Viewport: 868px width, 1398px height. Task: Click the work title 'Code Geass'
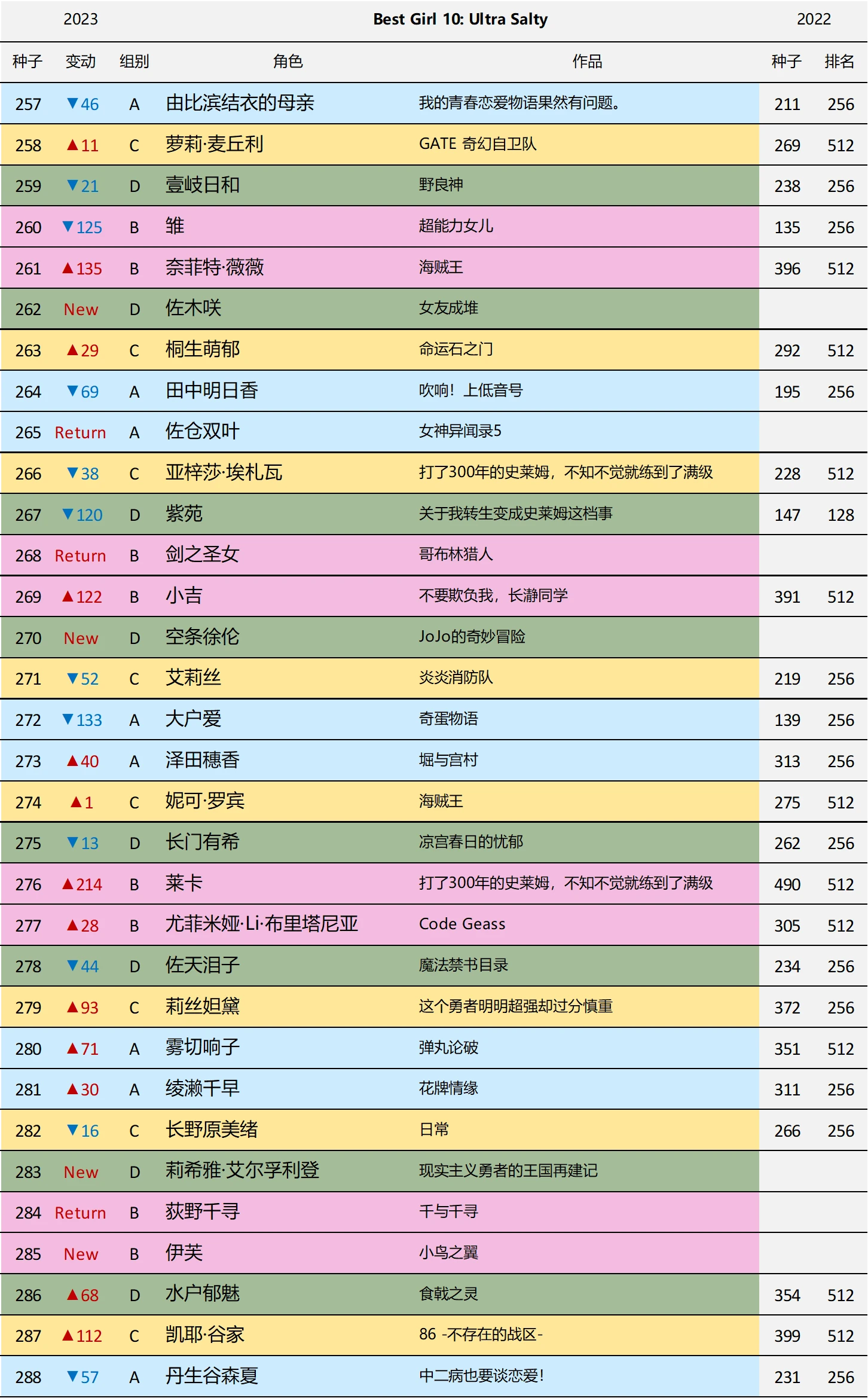[462, 924]
